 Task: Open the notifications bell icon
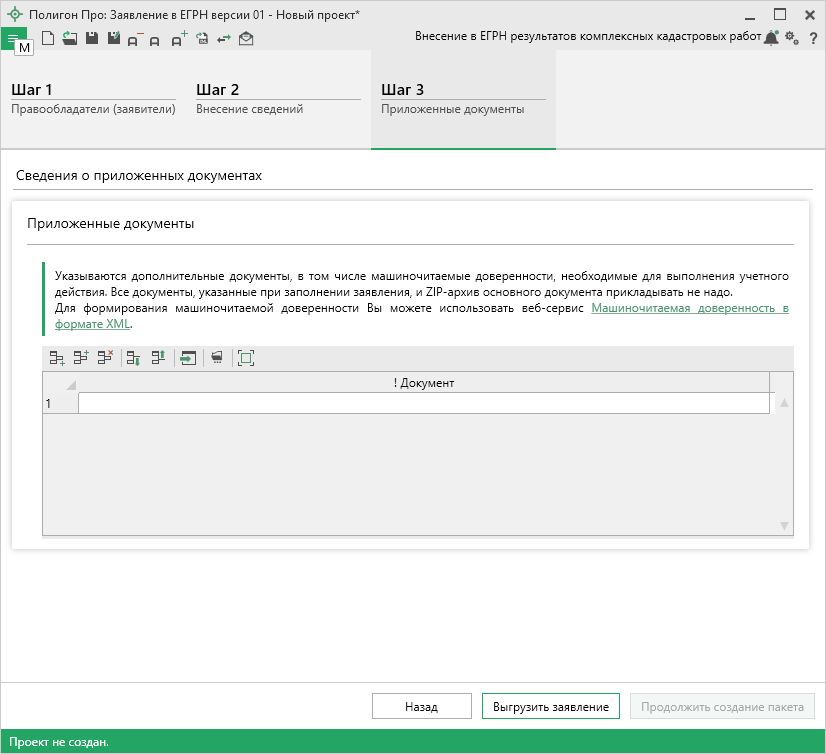771,37
